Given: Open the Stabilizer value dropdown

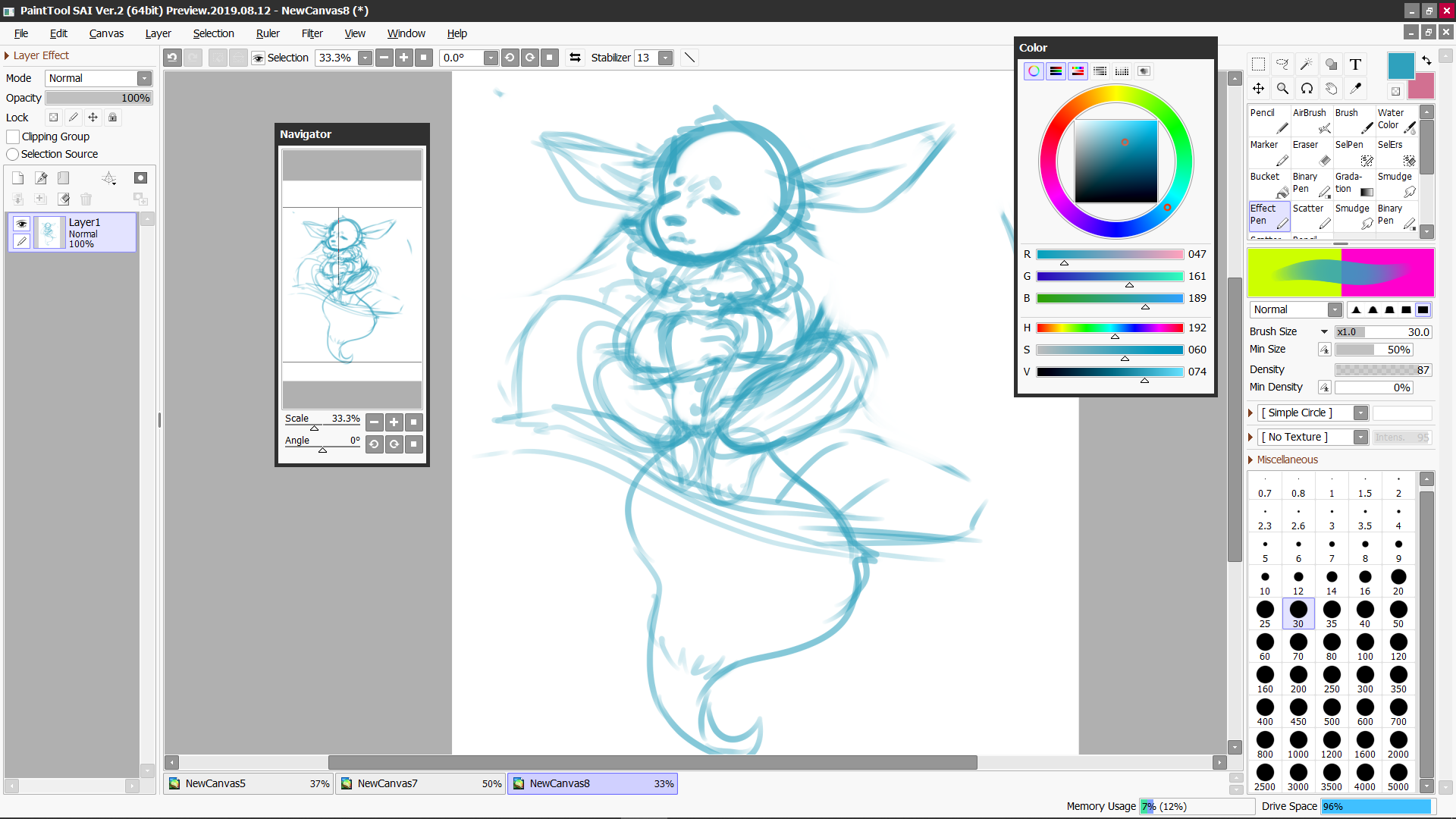Looking at the screenshot, I should pyautogui.click(x=665, y=58).
